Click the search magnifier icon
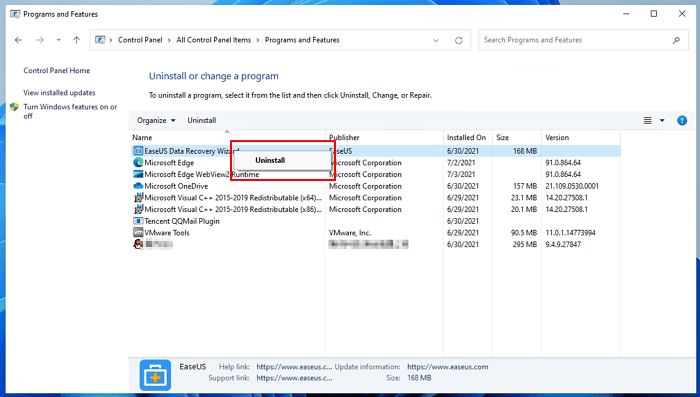This screenshot has width=700, height=397. pos(676,40)
